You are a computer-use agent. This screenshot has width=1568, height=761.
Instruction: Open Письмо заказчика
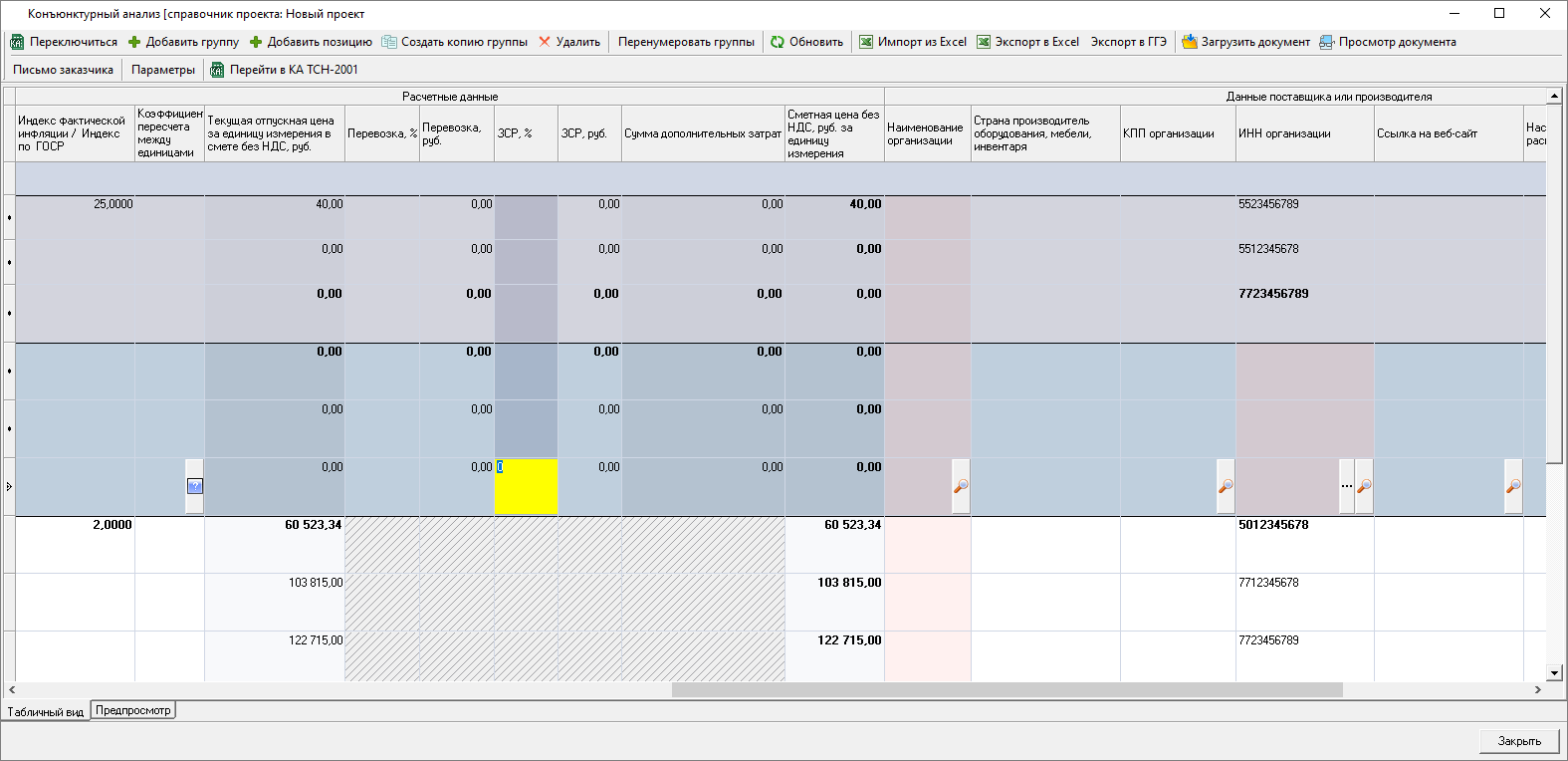pyautogui.click(x=63, y=70)
